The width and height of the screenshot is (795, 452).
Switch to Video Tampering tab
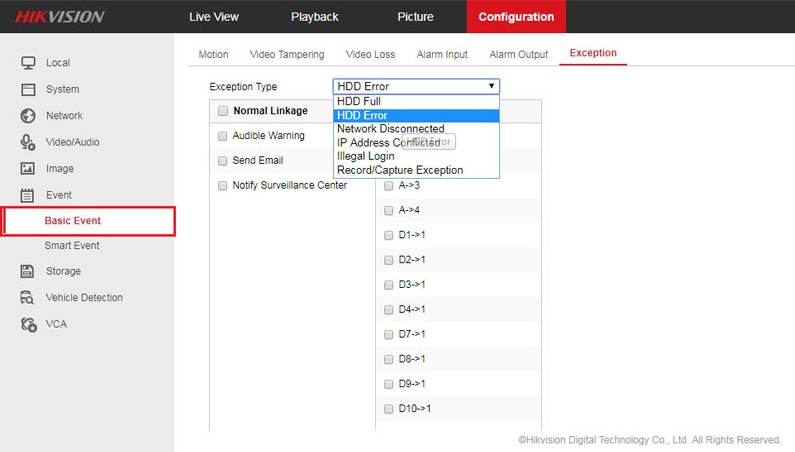click(287, 54)
